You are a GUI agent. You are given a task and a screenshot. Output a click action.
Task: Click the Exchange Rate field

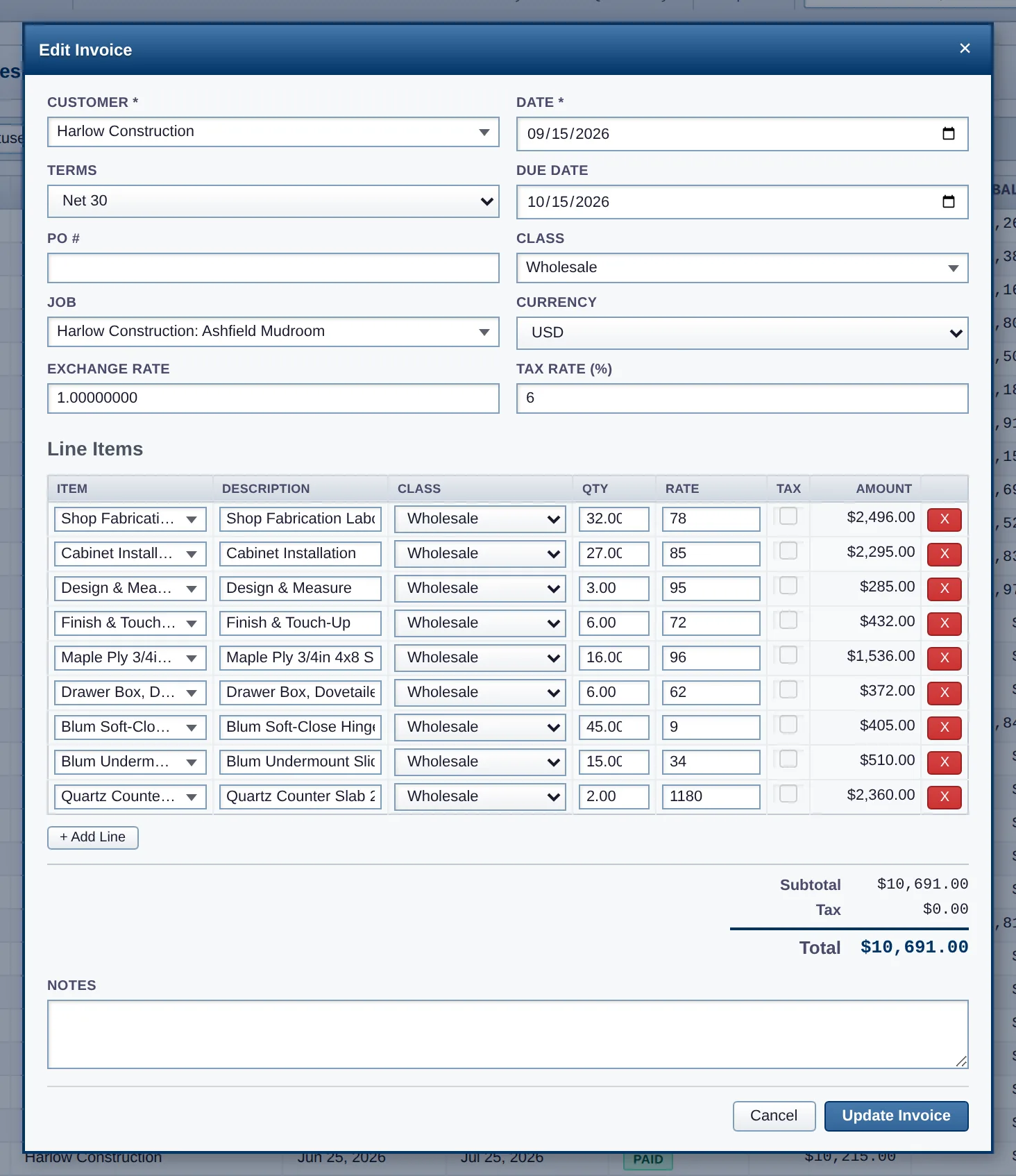point(273,398)
